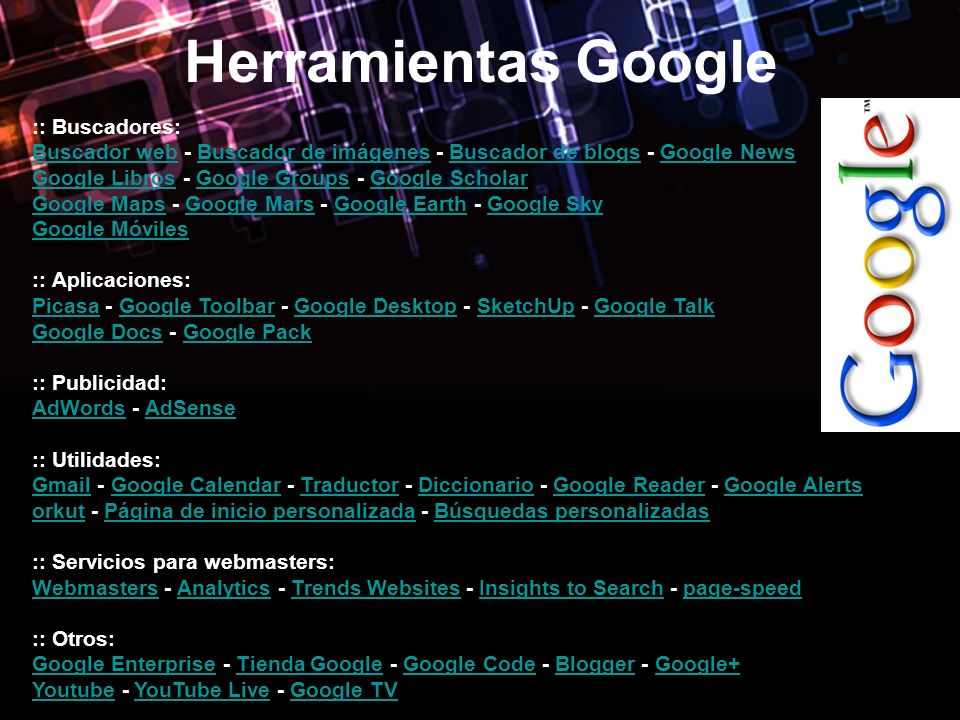
Task: Go to the Google Docs link
Action: 97,332
